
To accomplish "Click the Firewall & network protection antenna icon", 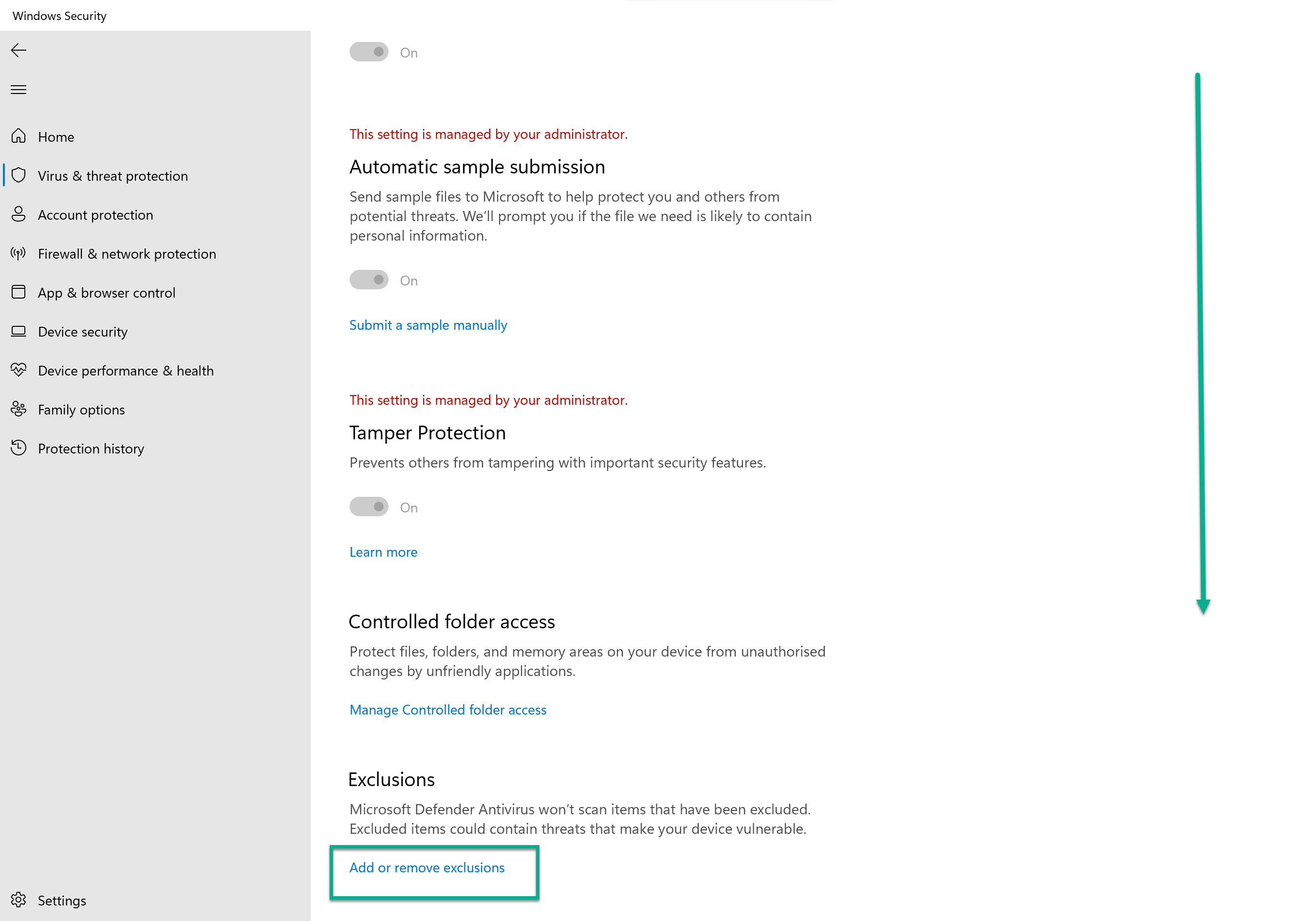I will pyautogui.click(x=19, y=253).
